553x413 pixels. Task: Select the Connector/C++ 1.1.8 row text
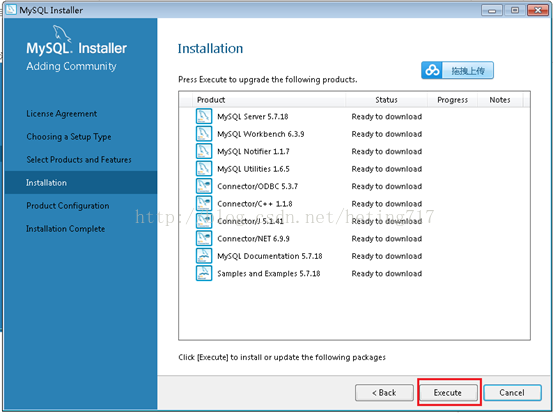coord(255,204)
